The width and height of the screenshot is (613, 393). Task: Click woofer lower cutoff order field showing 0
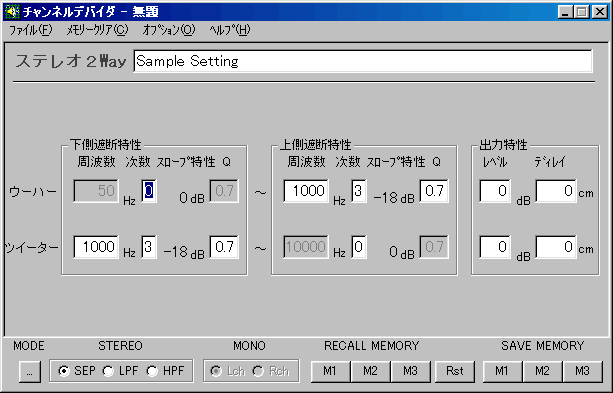coord(149,191)
